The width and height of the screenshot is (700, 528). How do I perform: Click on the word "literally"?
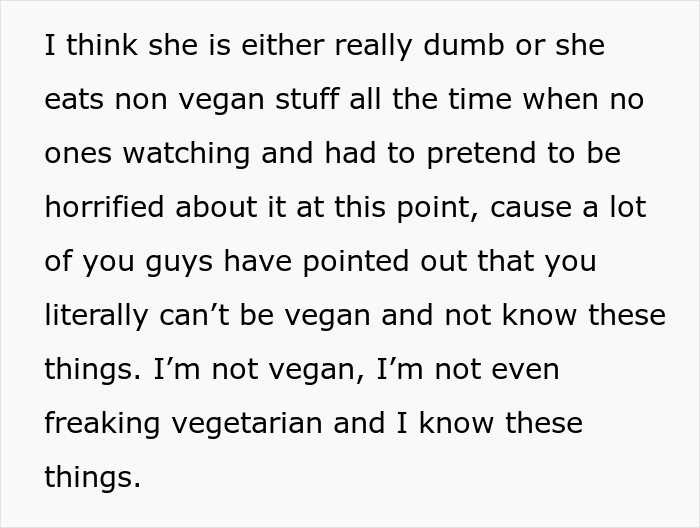click(x=96, y=317)
